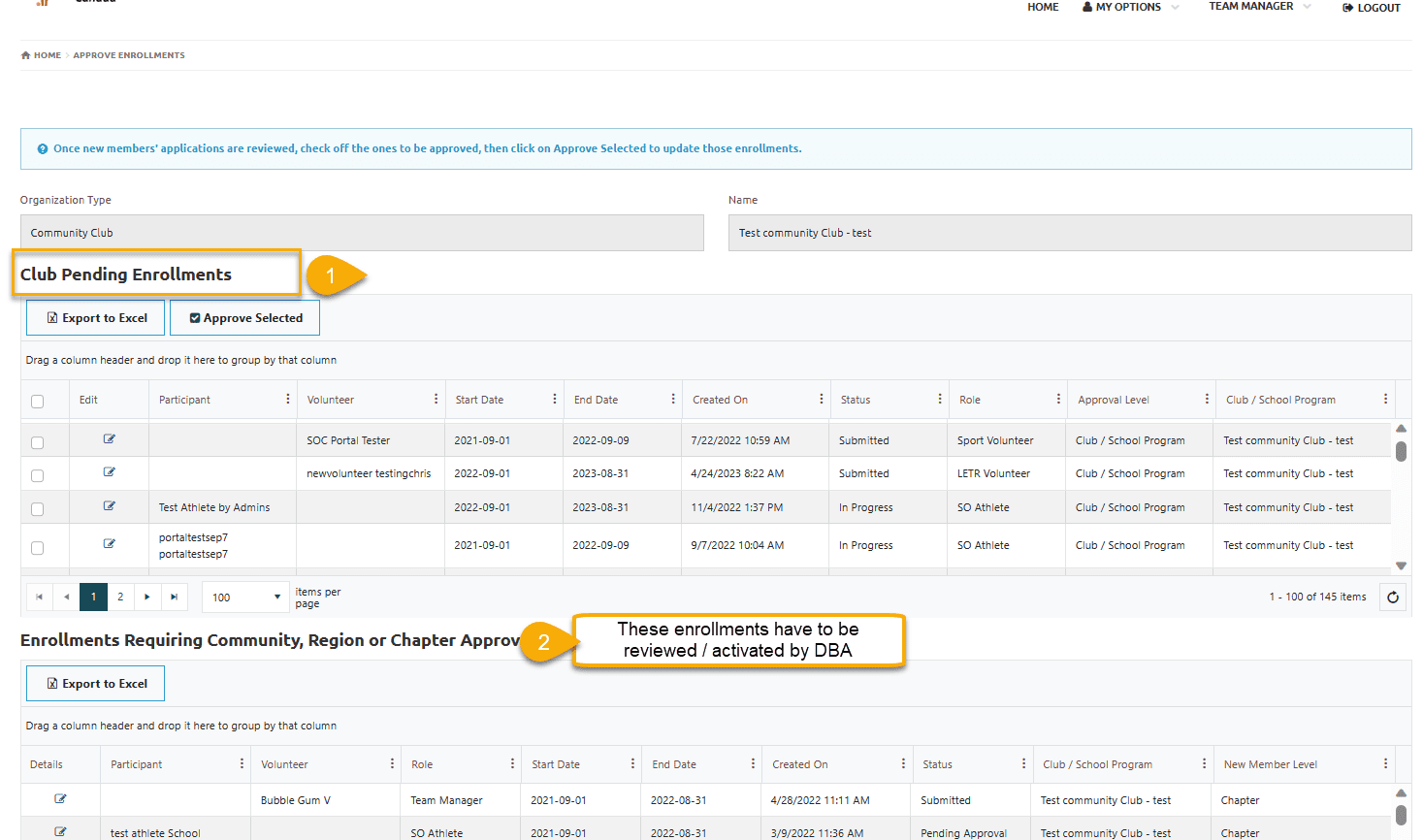Open New Member Level column menu
The height and width of the screenshot is (840, 1423).
coord(1385,764)
